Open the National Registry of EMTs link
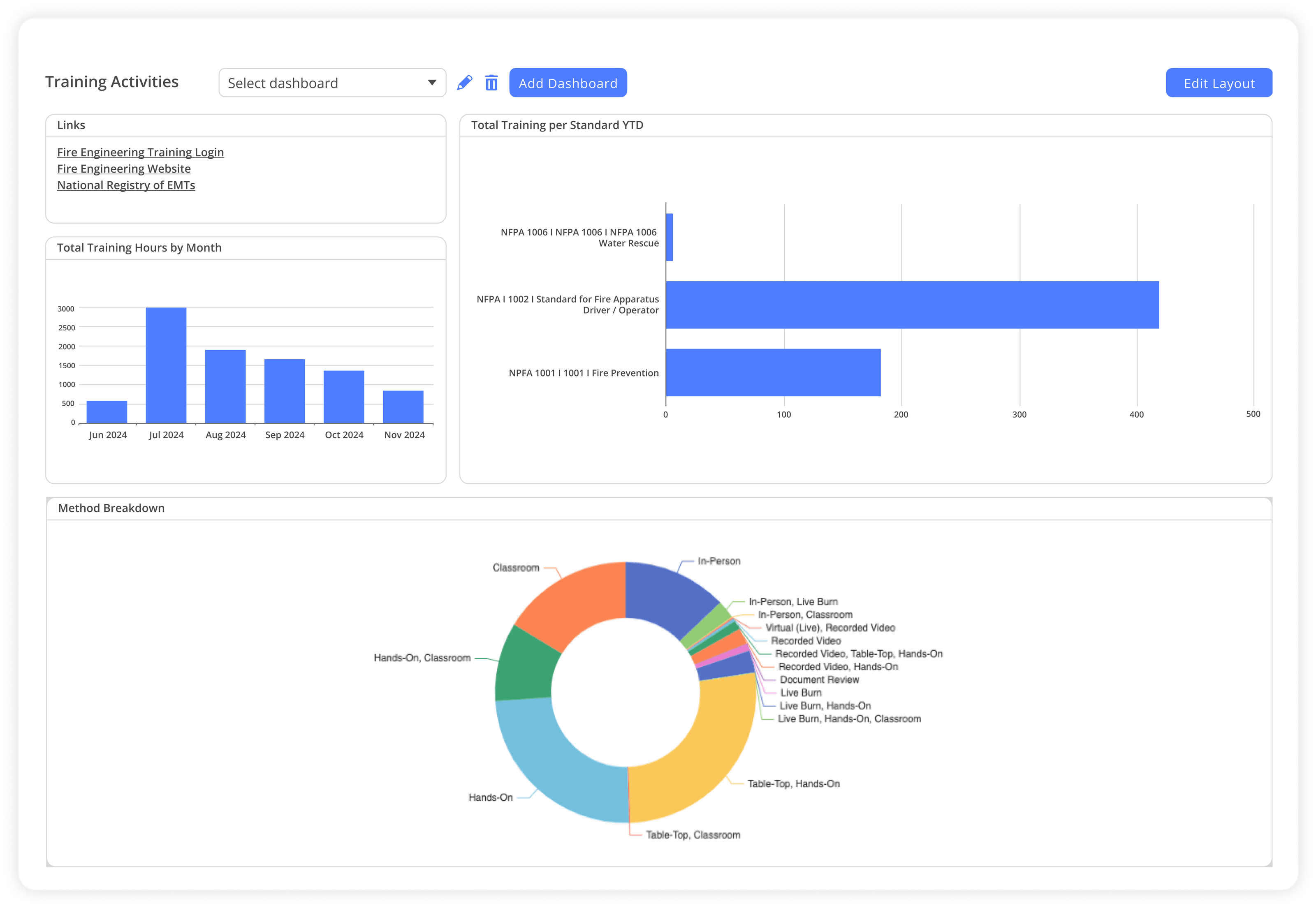 click(126, 185)
